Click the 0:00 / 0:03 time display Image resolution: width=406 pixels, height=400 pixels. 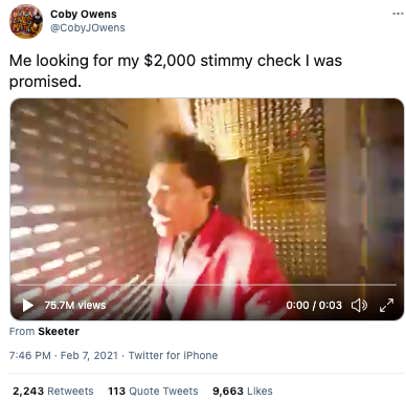point(314,305)
